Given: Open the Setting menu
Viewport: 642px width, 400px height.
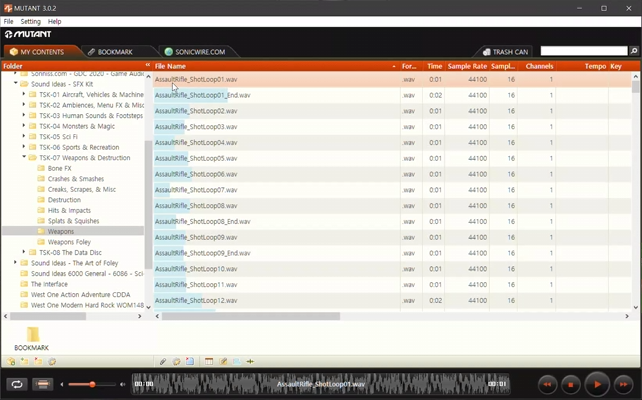Looking at the screenshot, I should point(31,21).
